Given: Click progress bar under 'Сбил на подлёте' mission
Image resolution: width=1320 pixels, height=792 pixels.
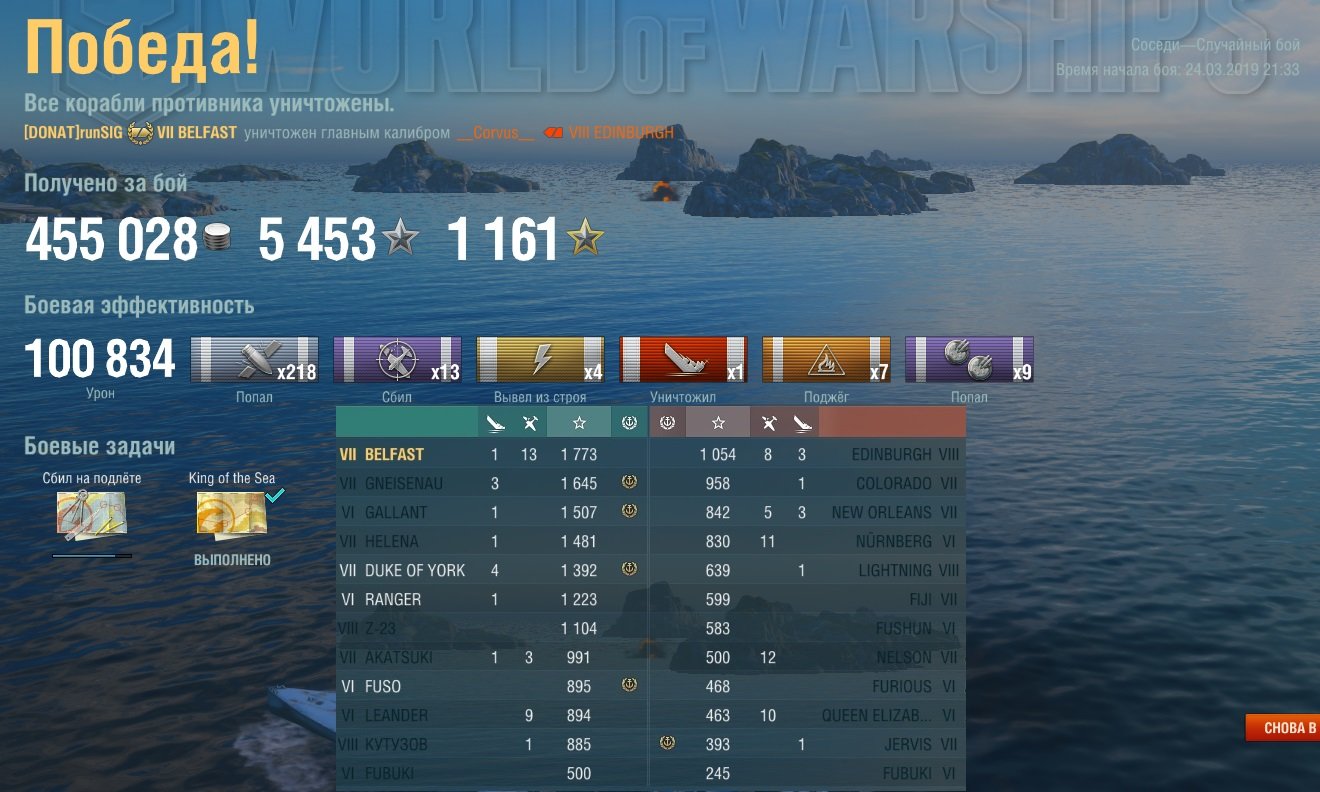Looking at the screenshot, I should coord(91,555).
